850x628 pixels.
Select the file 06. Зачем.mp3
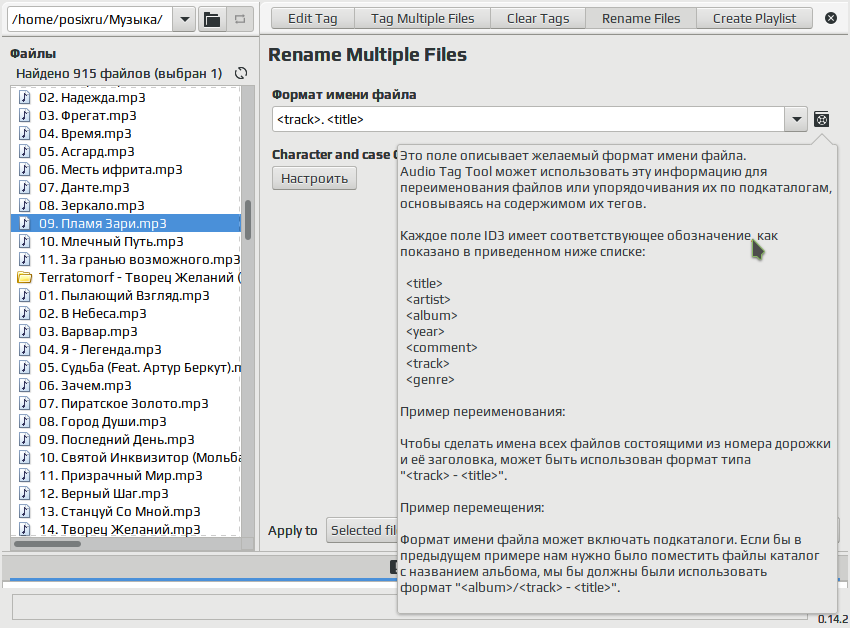(x=126, y=386)
